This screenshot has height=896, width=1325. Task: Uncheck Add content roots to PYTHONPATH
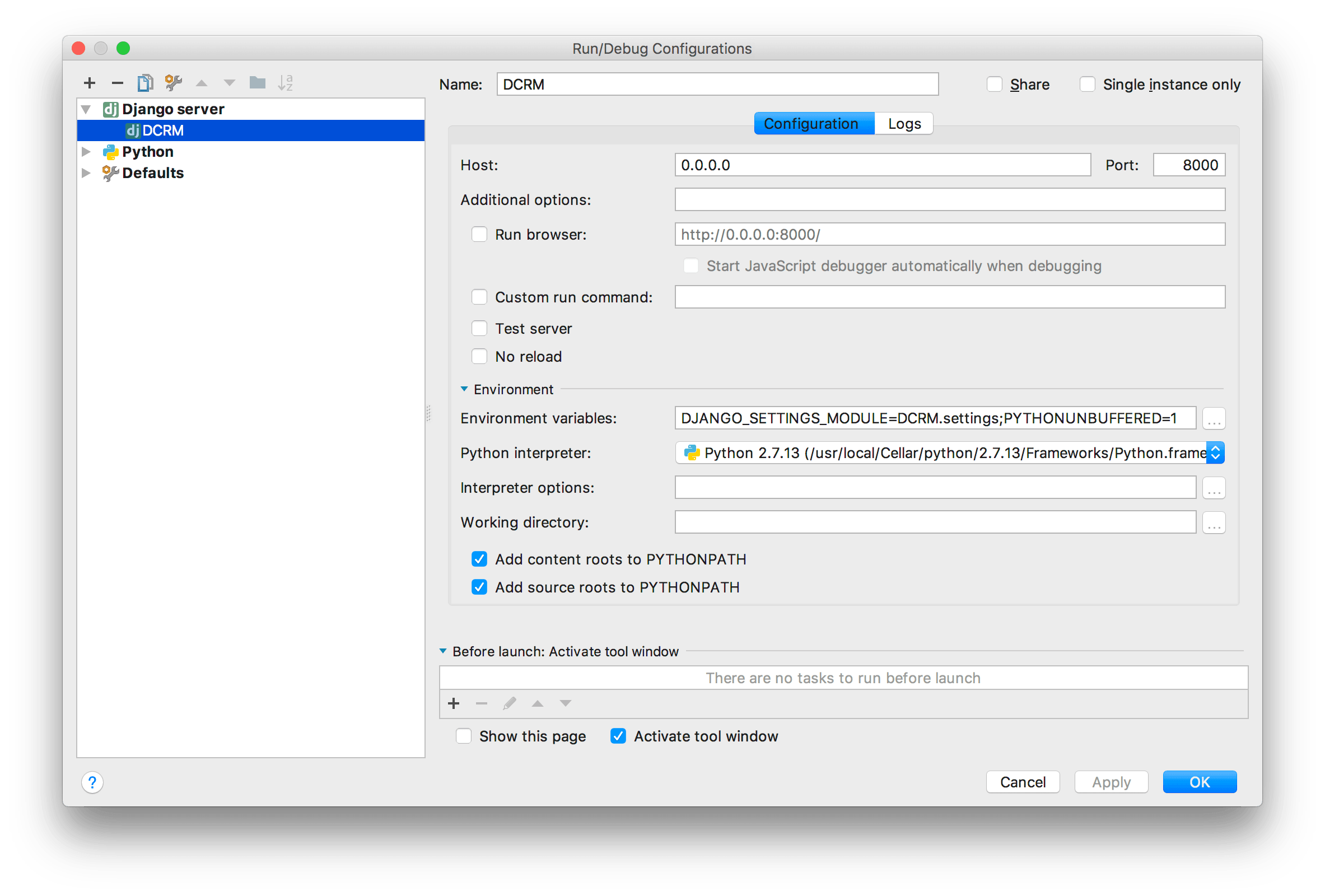click(x=479, y=559)
